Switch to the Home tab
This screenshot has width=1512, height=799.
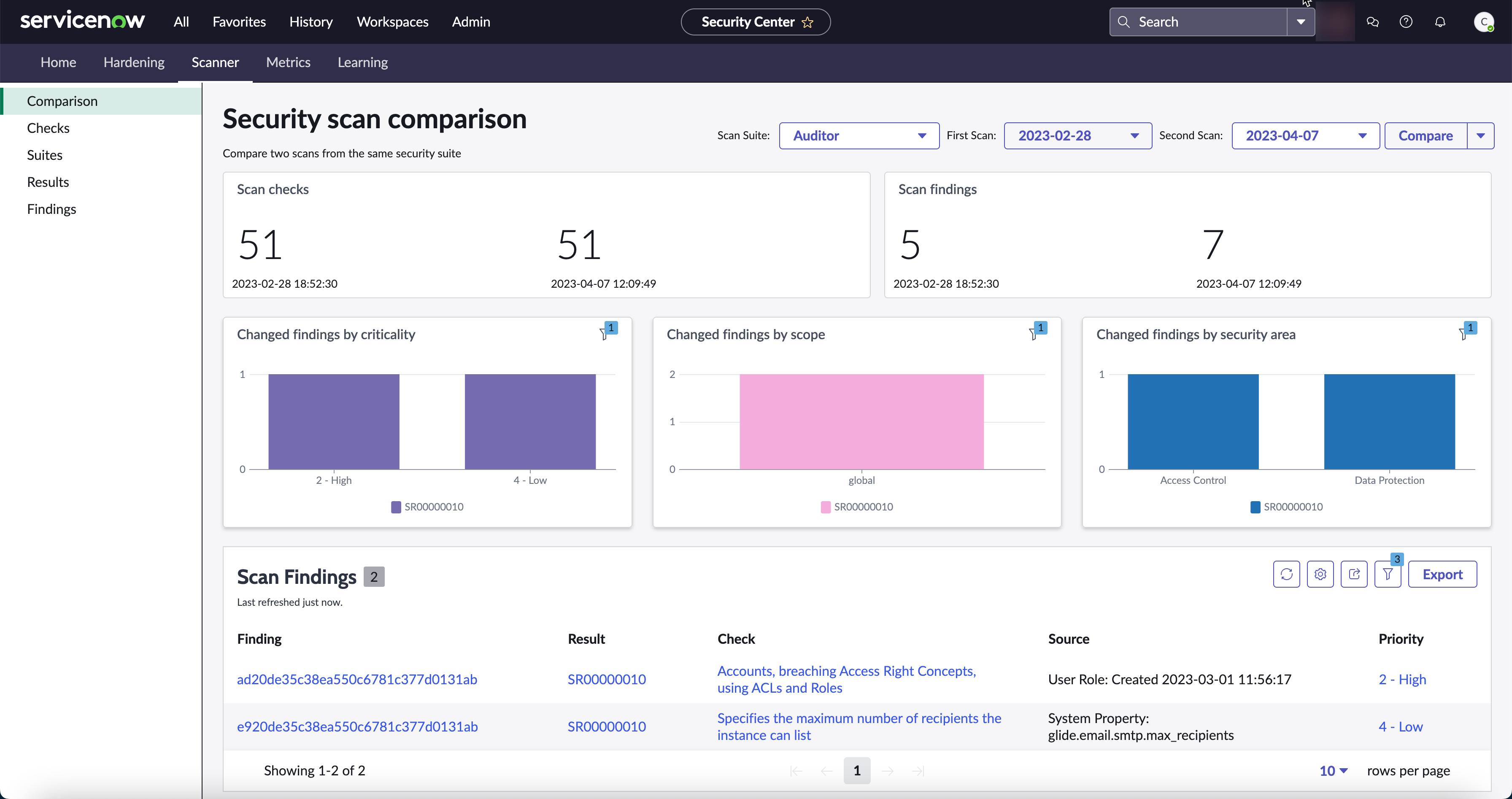(58, 62)
